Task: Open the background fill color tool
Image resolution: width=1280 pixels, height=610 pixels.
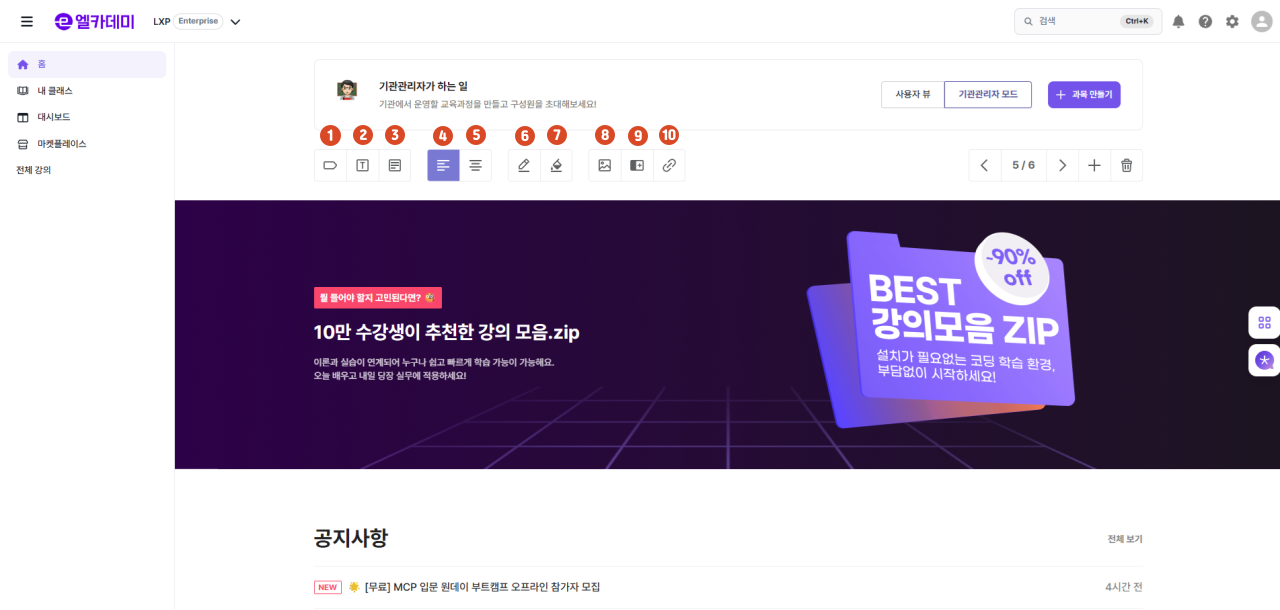Action: tap(556, 165)
